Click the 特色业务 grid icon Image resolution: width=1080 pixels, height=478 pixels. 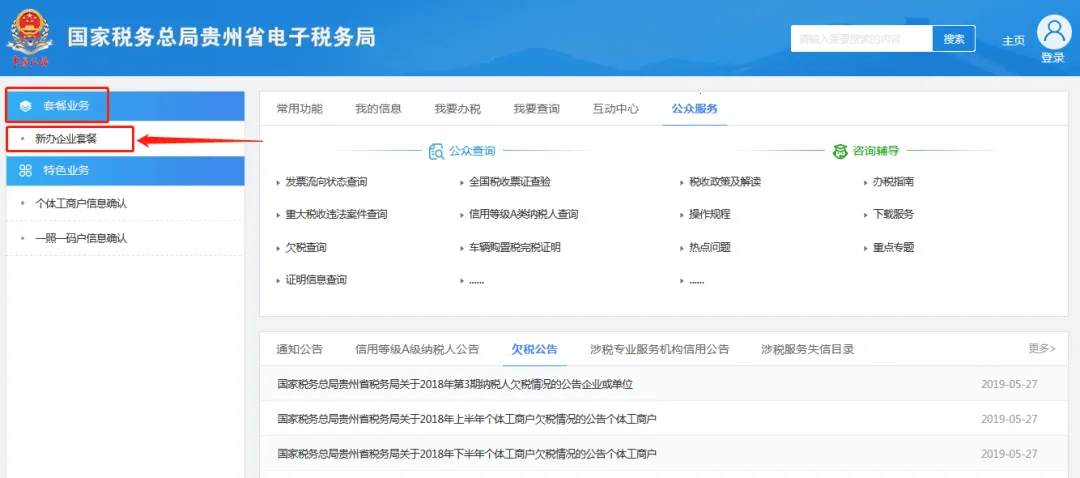pos(26,171)
